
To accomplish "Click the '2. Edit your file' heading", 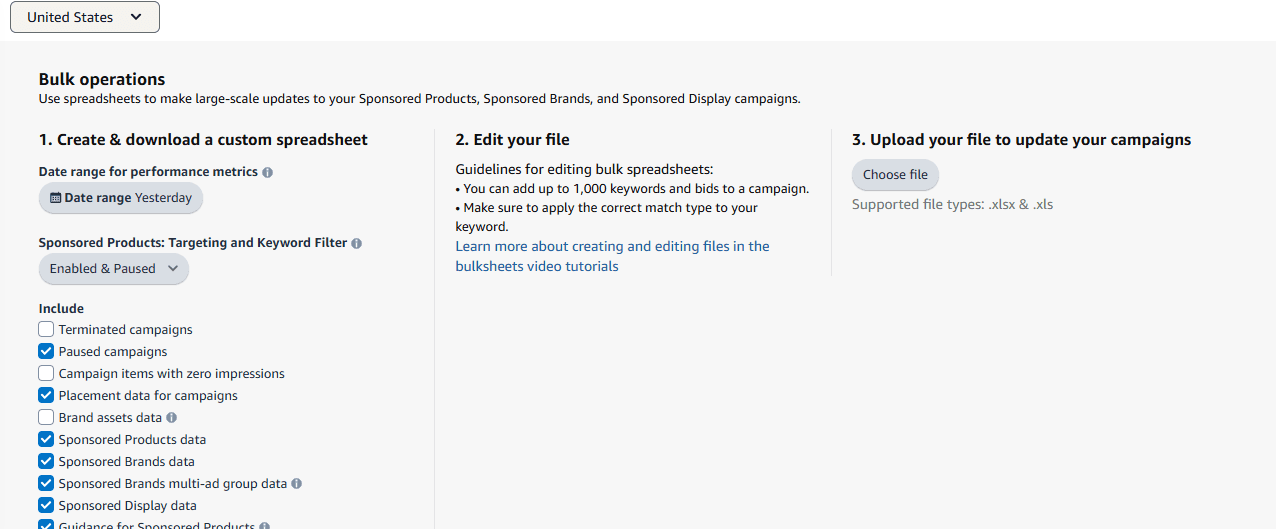I will pyautogui.click(x=512, y=140).
